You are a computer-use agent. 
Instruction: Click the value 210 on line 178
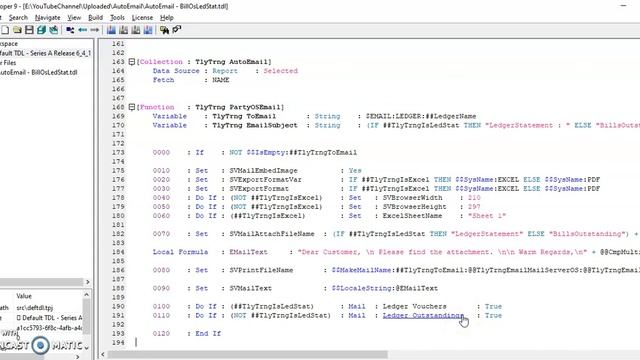tap(474, 198)
